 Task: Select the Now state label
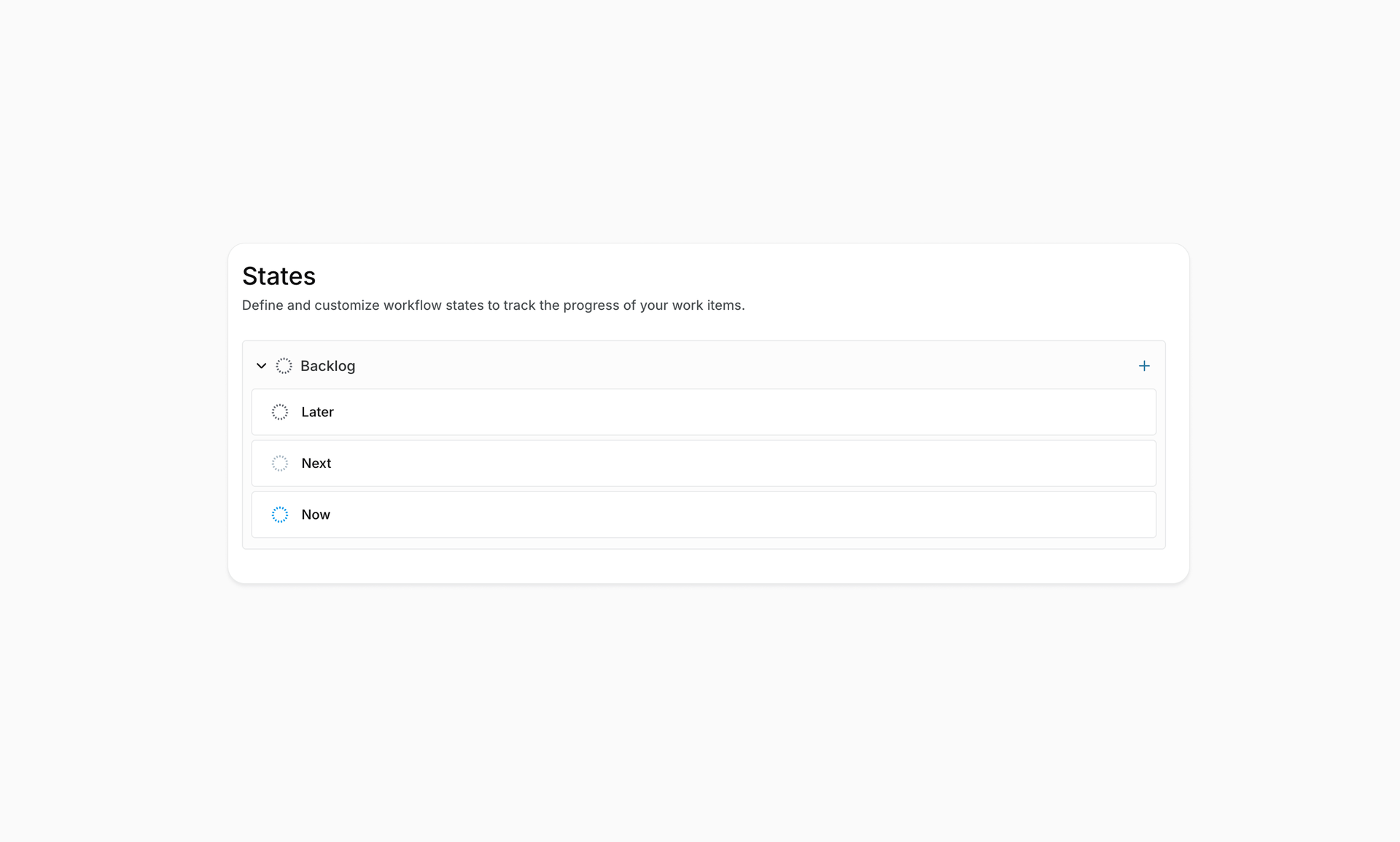[x=316, y=515]
